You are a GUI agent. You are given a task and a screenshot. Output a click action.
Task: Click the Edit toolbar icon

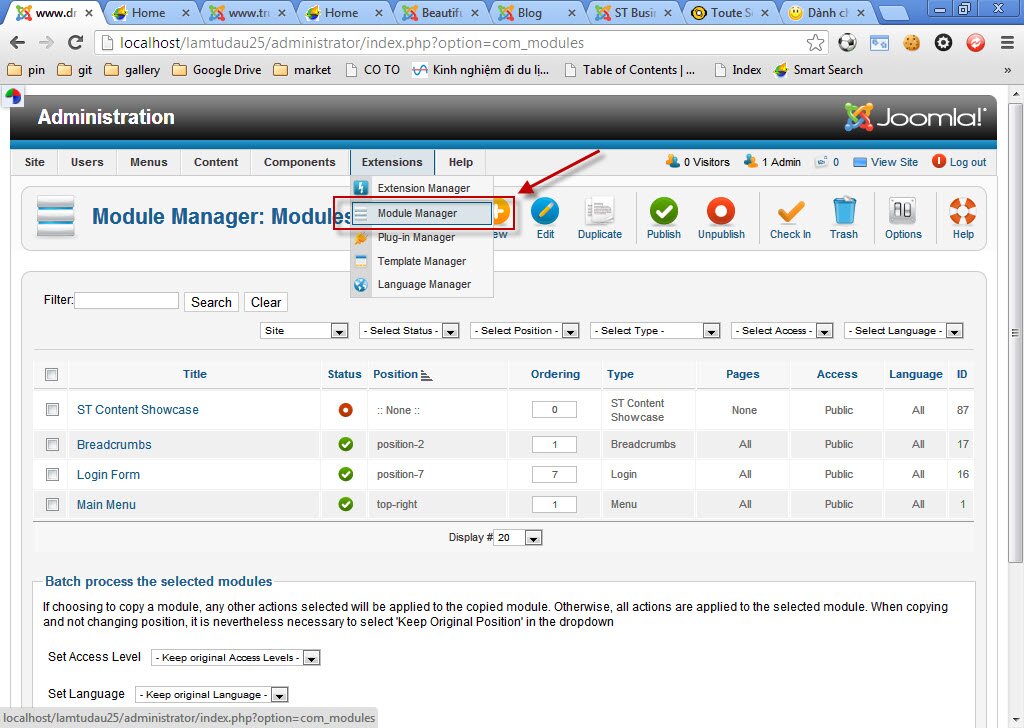click(x=545, y=212)
